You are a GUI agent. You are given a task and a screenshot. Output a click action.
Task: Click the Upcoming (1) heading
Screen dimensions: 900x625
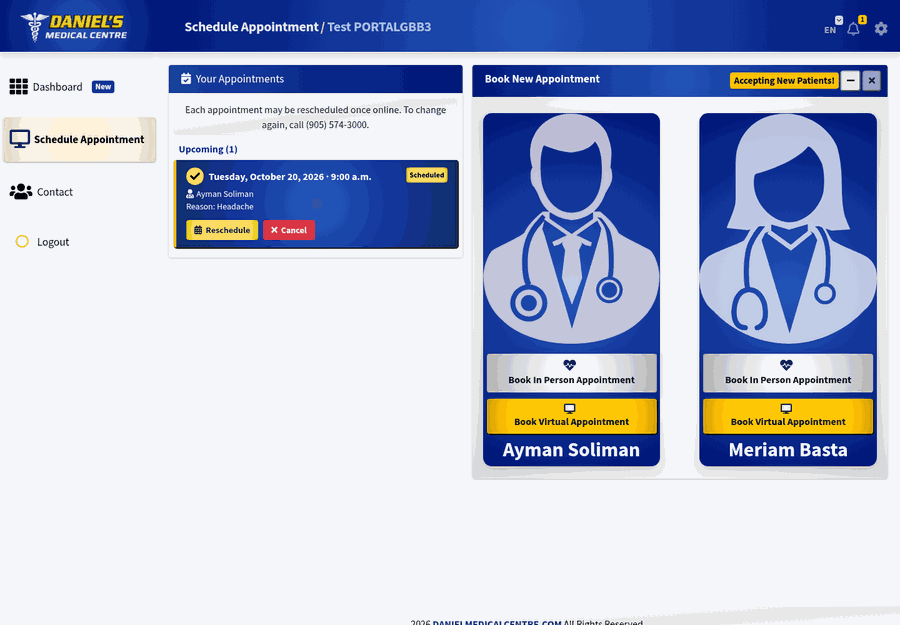tap(208, 149)
